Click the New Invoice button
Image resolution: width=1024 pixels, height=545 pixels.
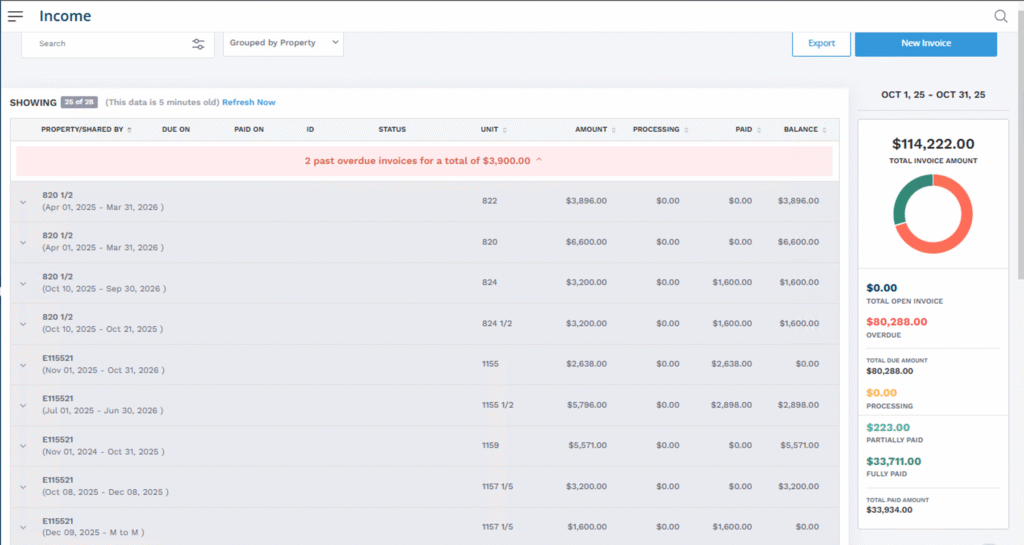[925, 44]
